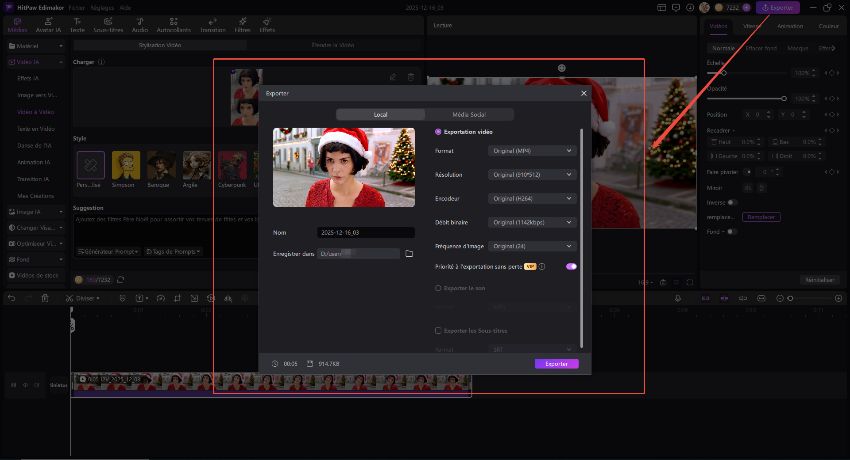The width and height of the screenshot is (850, 460).
Task: Open the Générateur Prompt dropdown
Action: 108,251
